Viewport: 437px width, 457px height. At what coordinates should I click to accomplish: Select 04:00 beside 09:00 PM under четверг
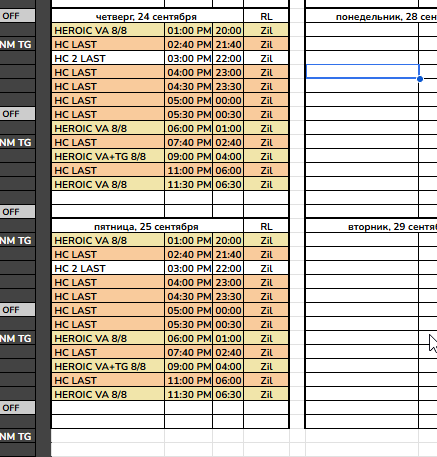coord(228,156)
